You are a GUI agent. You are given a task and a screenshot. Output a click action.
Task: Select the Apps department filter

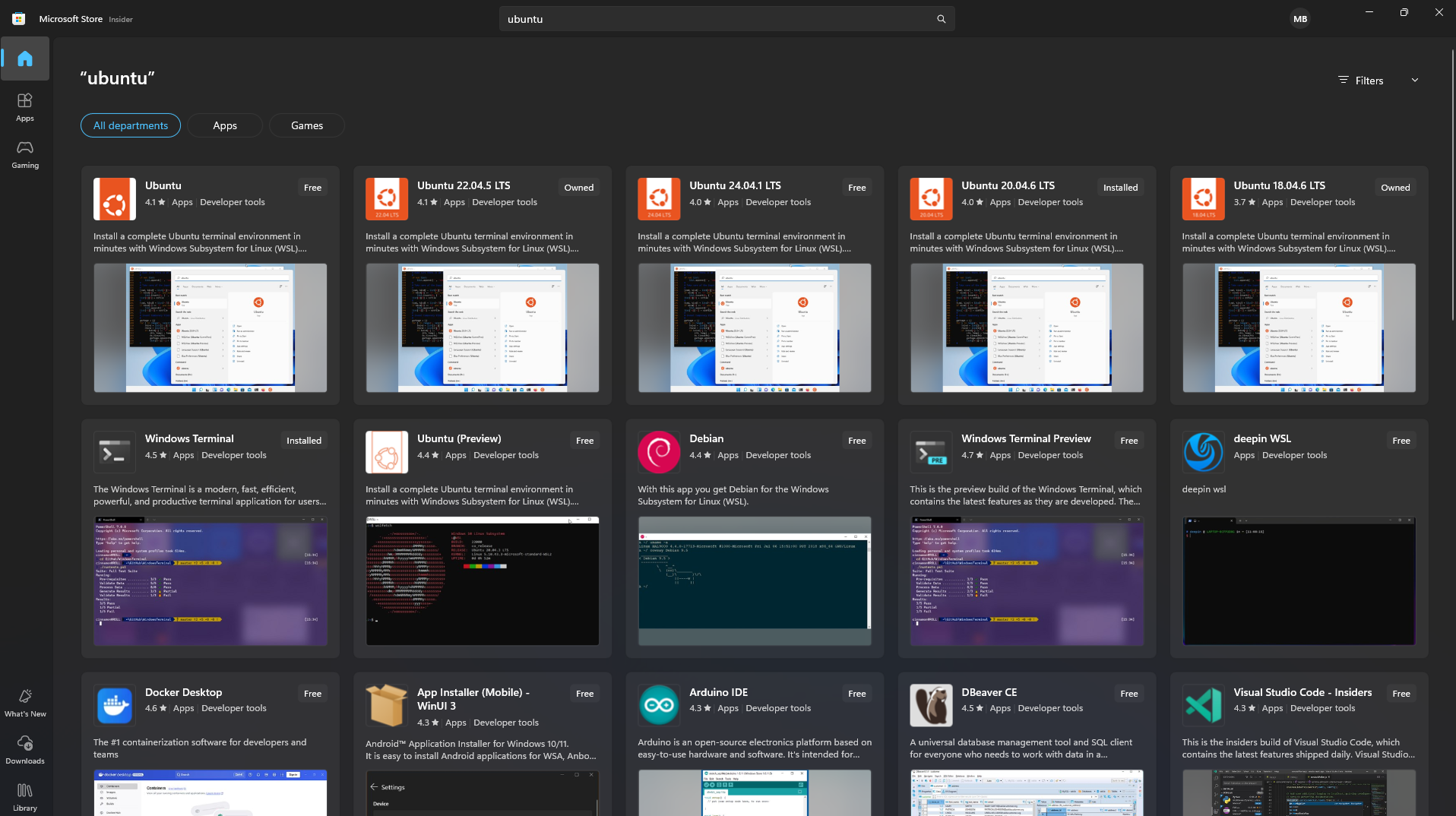tap(225, 125)
